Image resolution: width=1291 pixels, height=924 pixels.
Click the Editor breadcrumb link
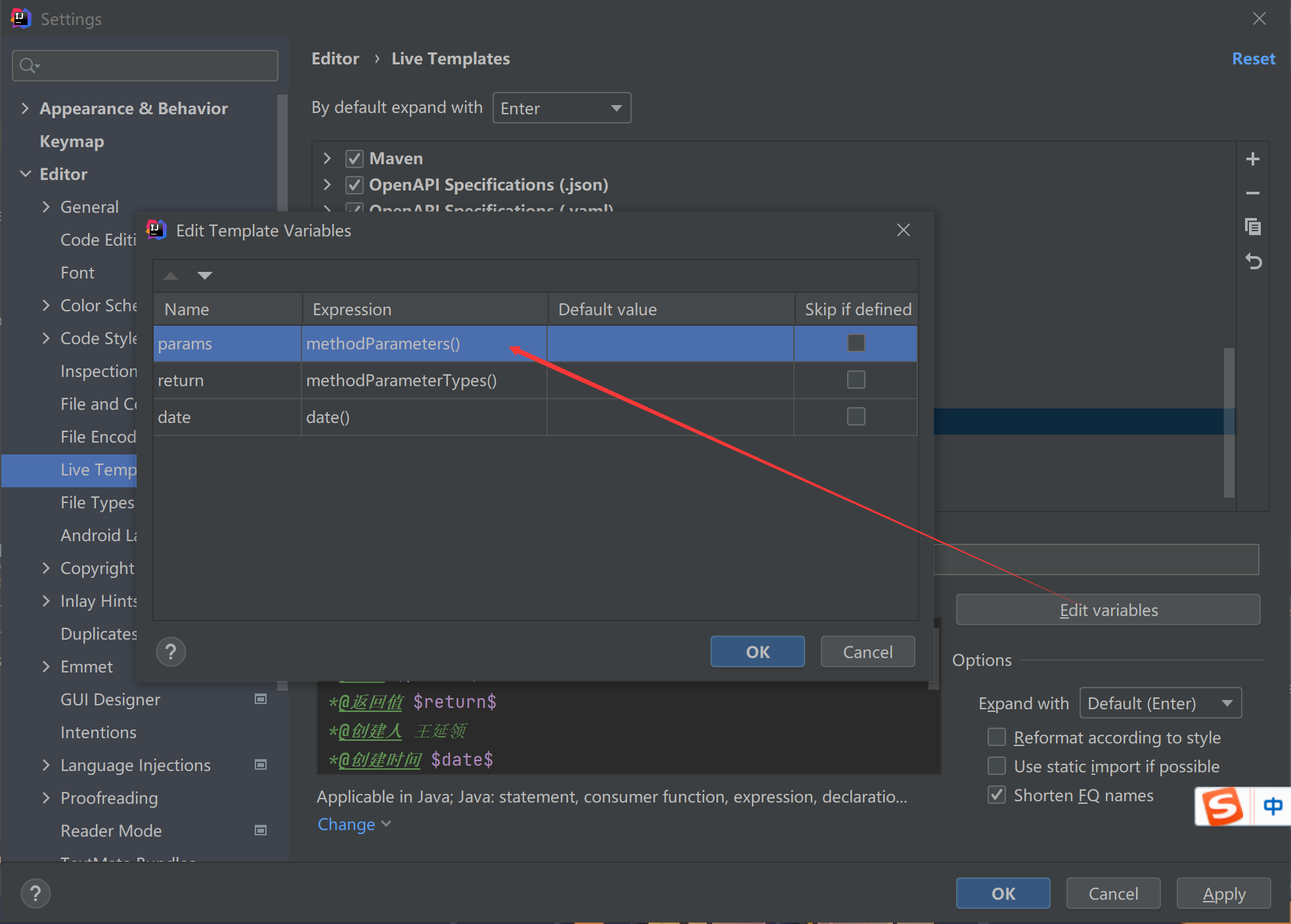tap(335, 58)
